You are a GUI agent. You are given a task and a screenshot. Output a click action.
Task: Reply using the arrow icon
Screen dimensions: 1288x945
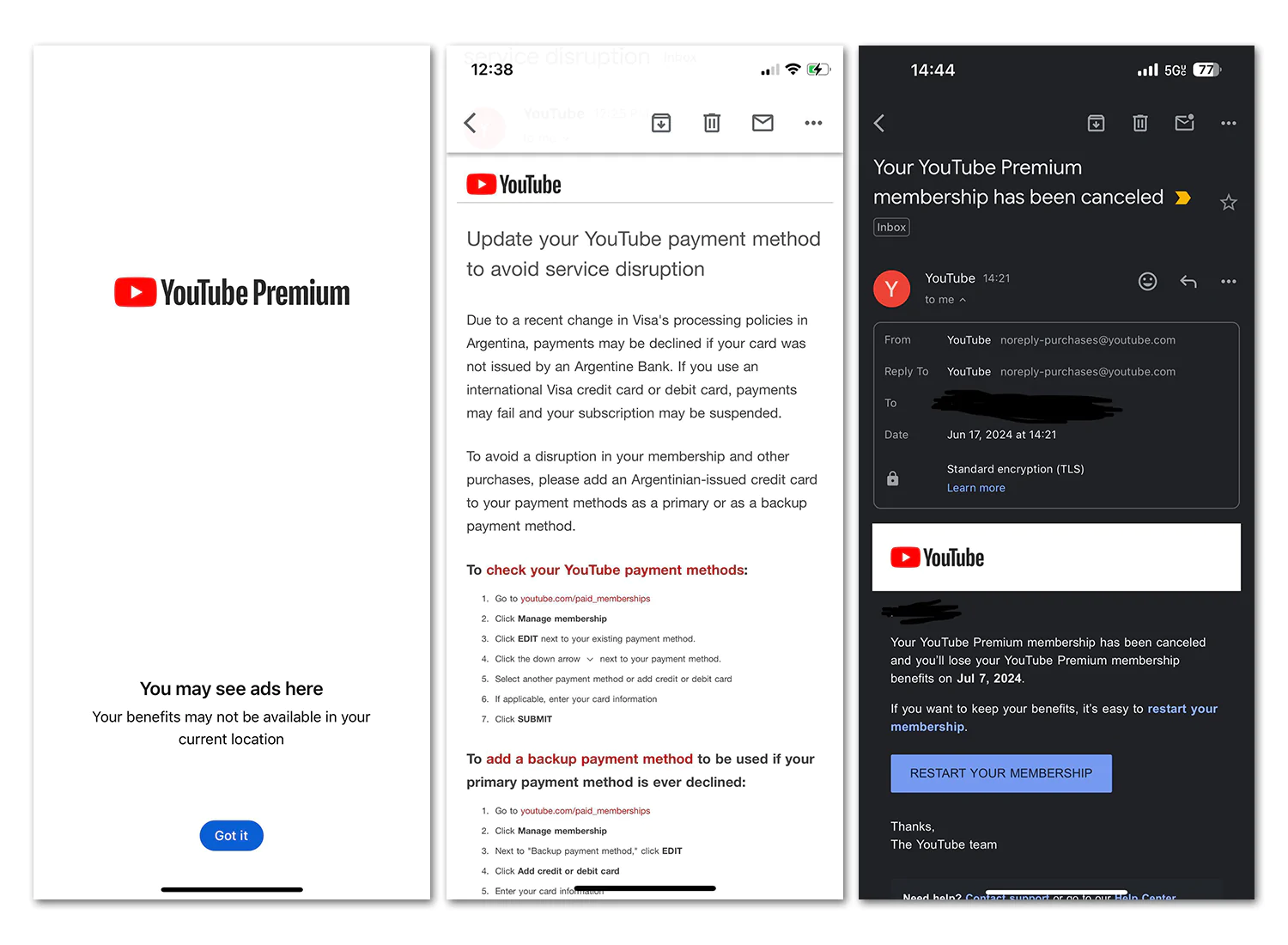click(x=1188, y=282)
